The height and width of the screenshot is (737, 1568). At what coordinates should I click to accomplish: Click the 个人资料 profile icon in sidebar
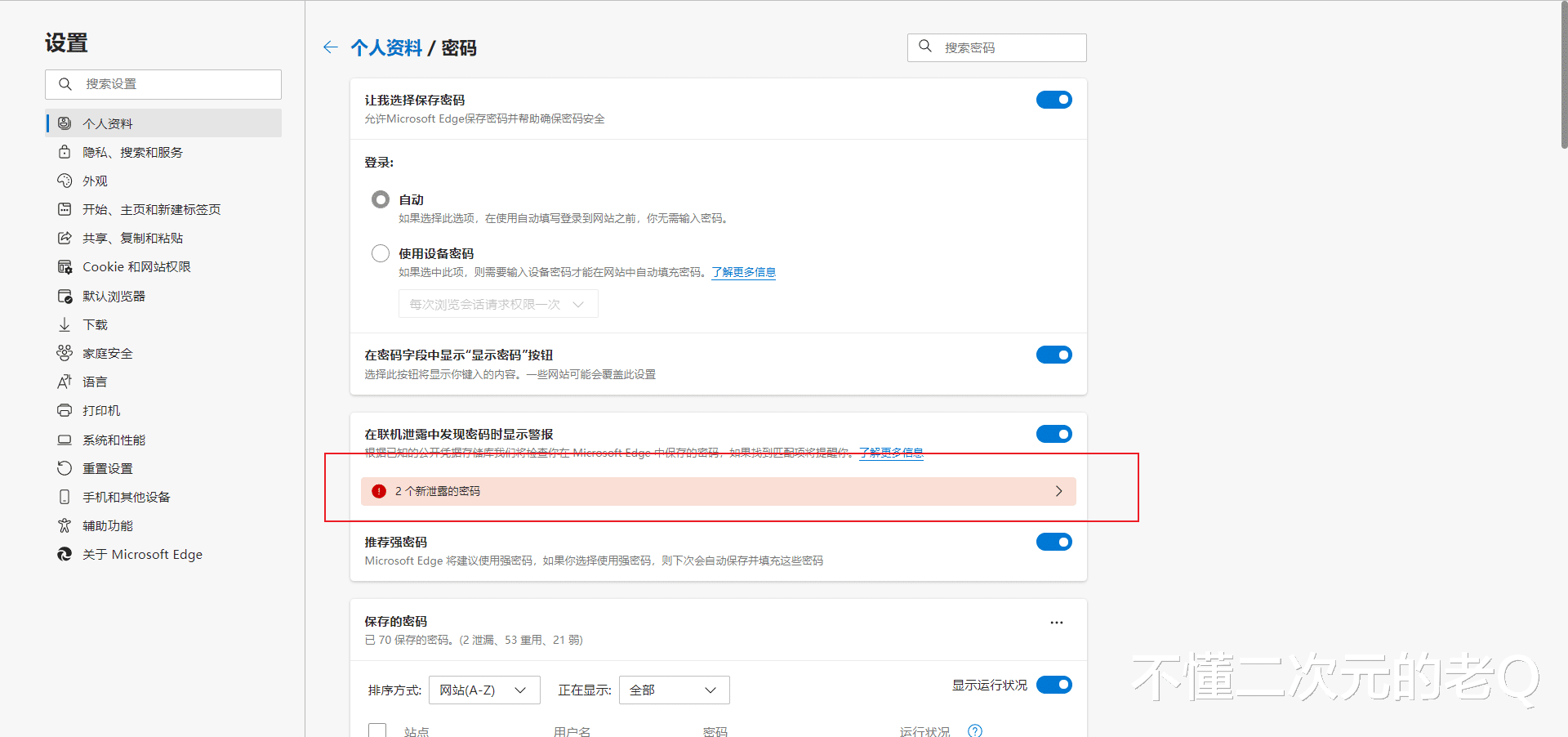point(65,123)
